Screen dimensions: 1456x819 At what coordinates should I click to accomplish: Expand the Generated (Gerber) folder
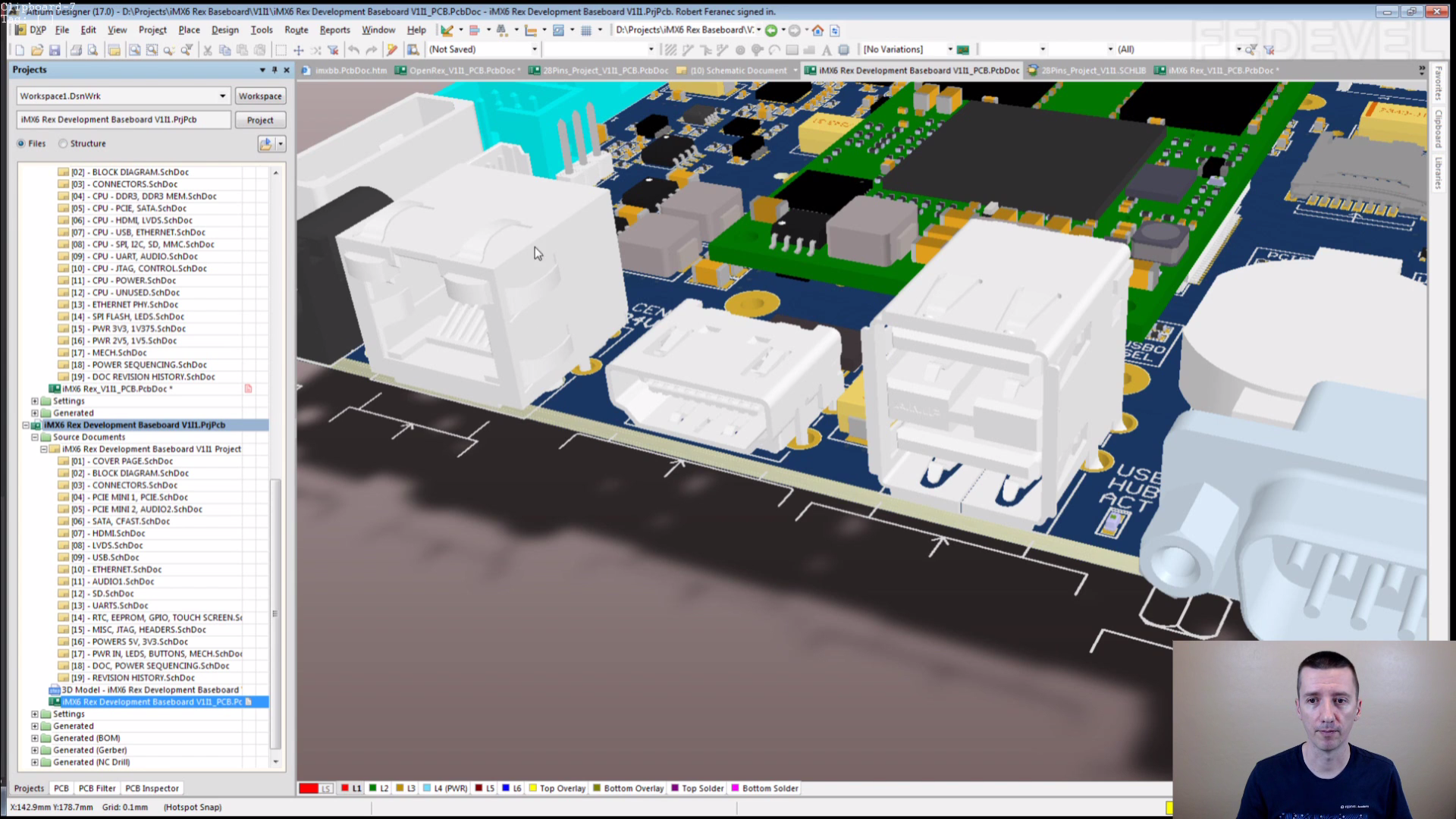34,750
